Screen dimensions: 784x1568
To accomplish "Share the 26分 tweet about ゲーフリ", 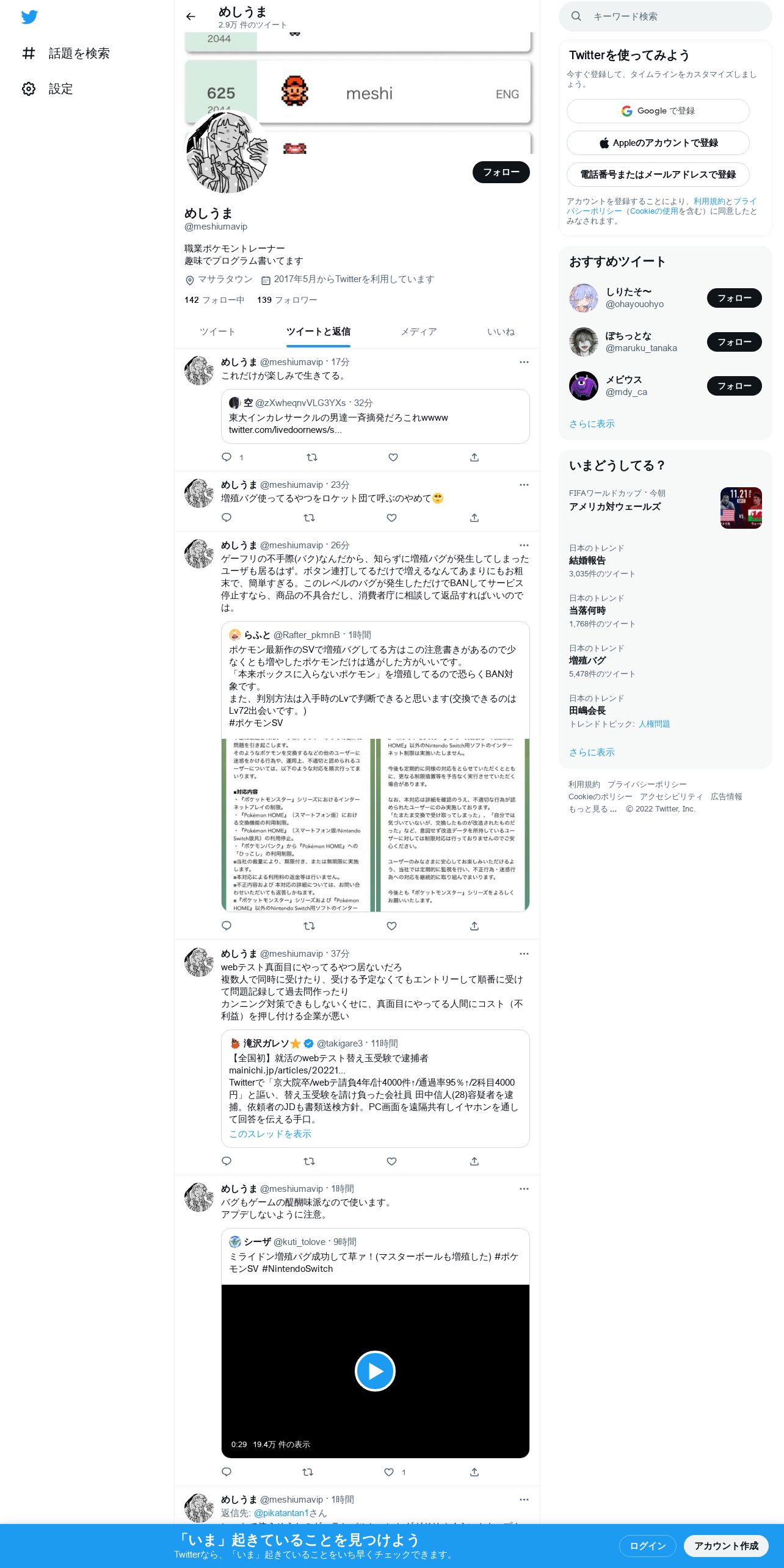I will tap(474, 926).
